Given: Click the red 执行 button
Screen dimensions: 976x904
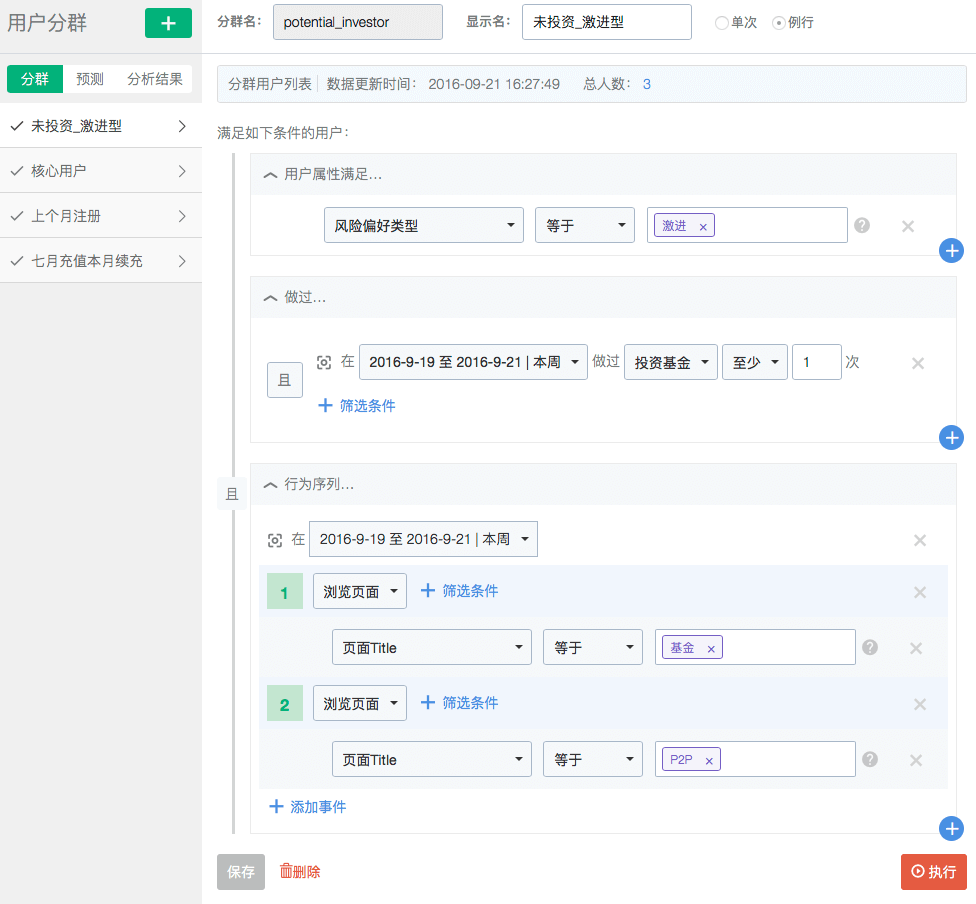Looking at the screenshot, I should click(933, 871).
